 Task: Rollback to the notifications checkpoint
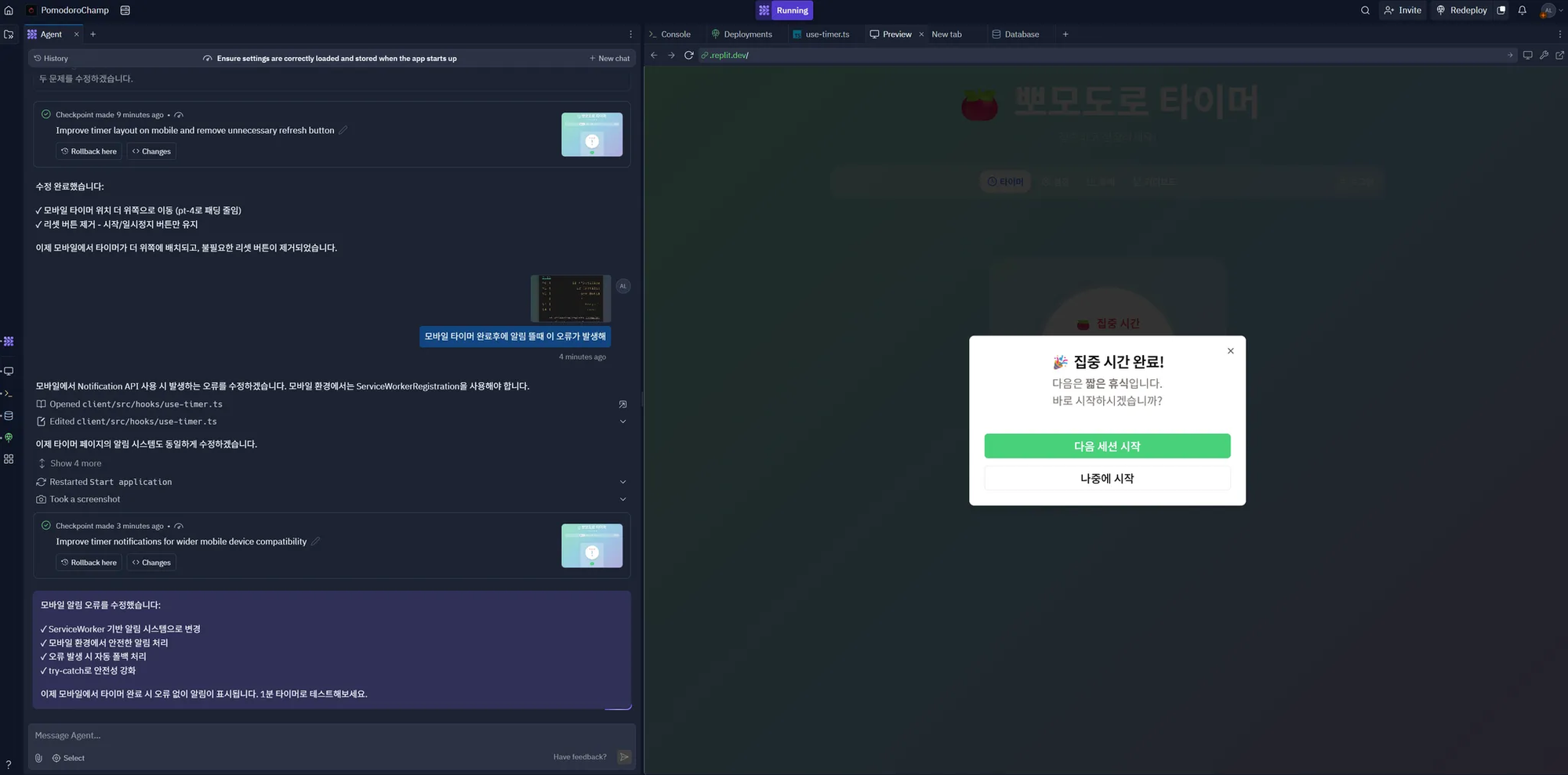[x=89, y=563]
